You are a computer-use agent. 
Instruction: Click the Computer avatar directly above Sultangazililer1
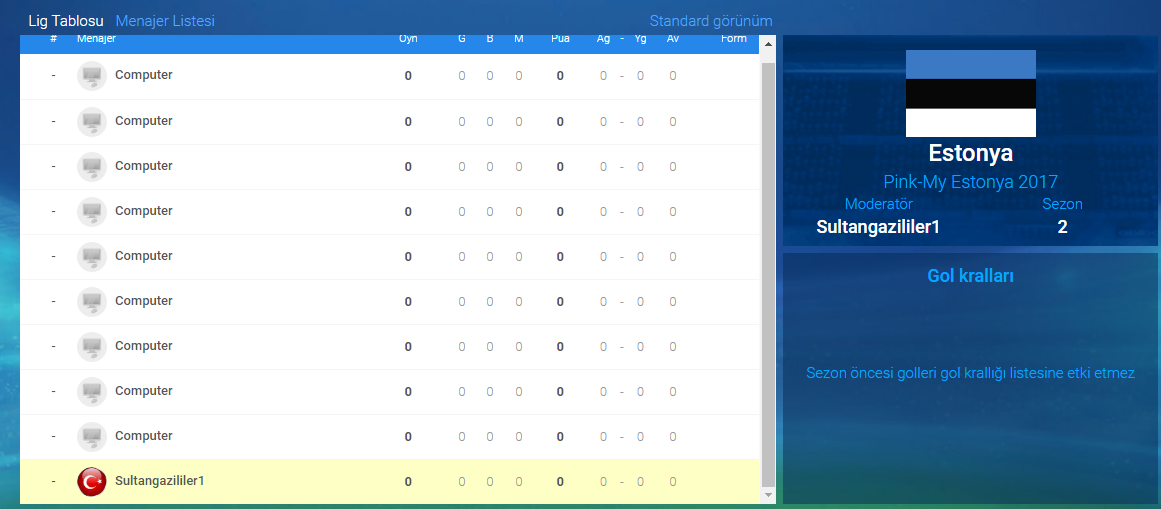pos(92,436)
